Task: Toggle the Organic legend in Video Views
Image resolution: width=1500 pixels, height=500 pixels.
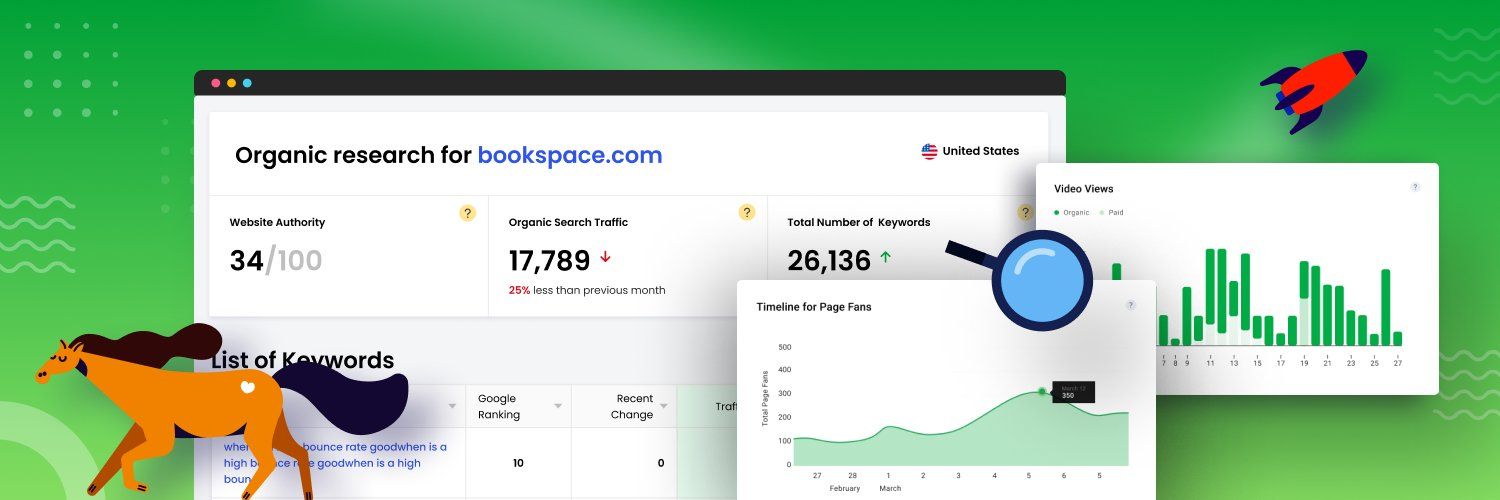Action: coord(1071,212)
